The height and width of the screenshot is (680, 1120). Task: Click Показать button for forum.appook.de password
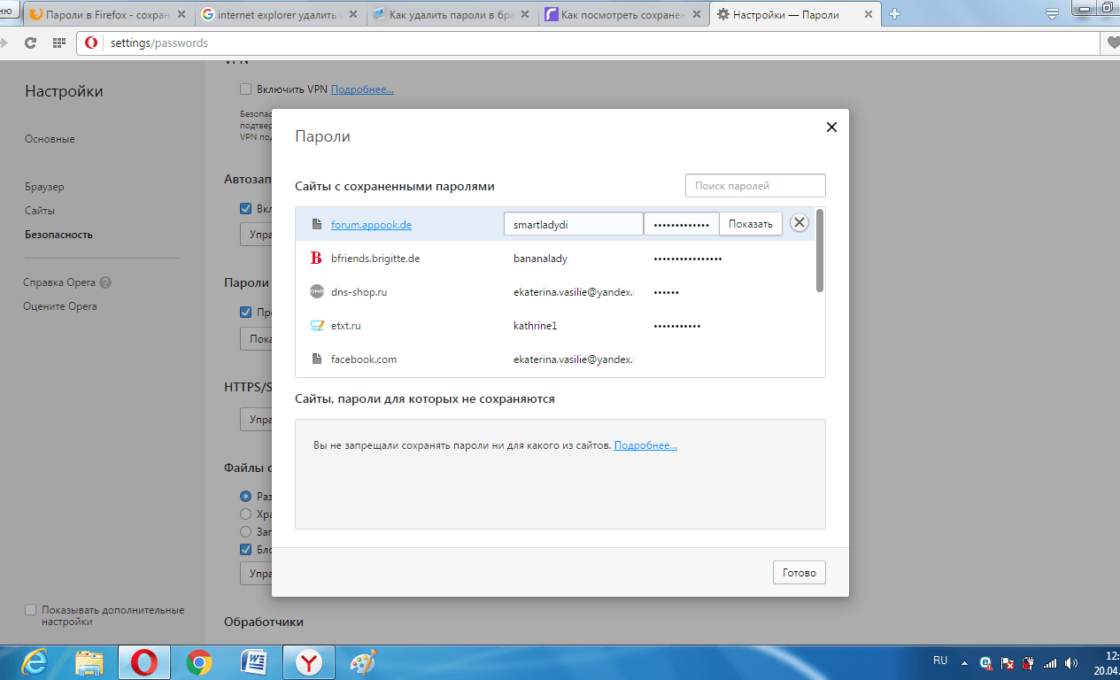[750, 224]
